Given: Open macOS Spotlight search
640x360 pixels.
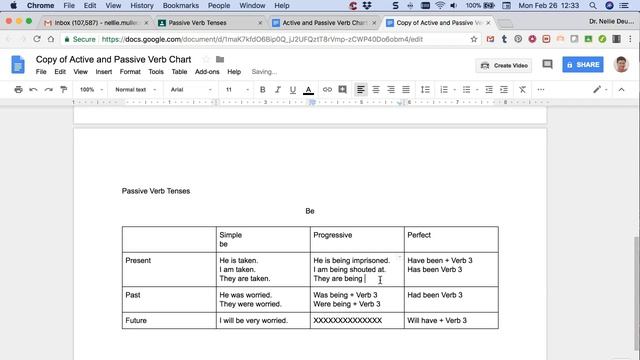Looking at the screenshot, I should (x=593, y=5).
